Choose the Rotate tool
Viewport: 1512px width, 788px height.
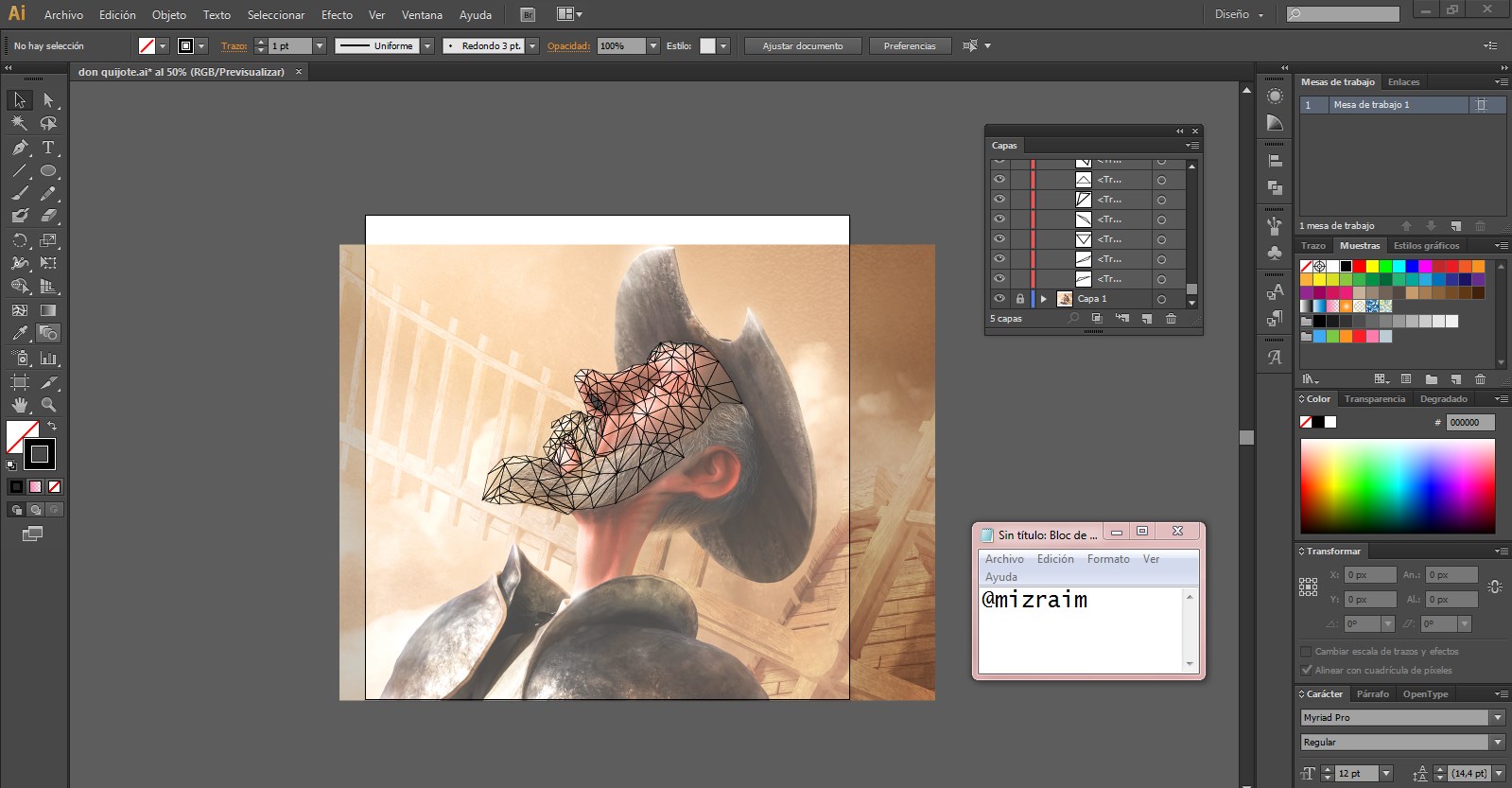[20, 240]
